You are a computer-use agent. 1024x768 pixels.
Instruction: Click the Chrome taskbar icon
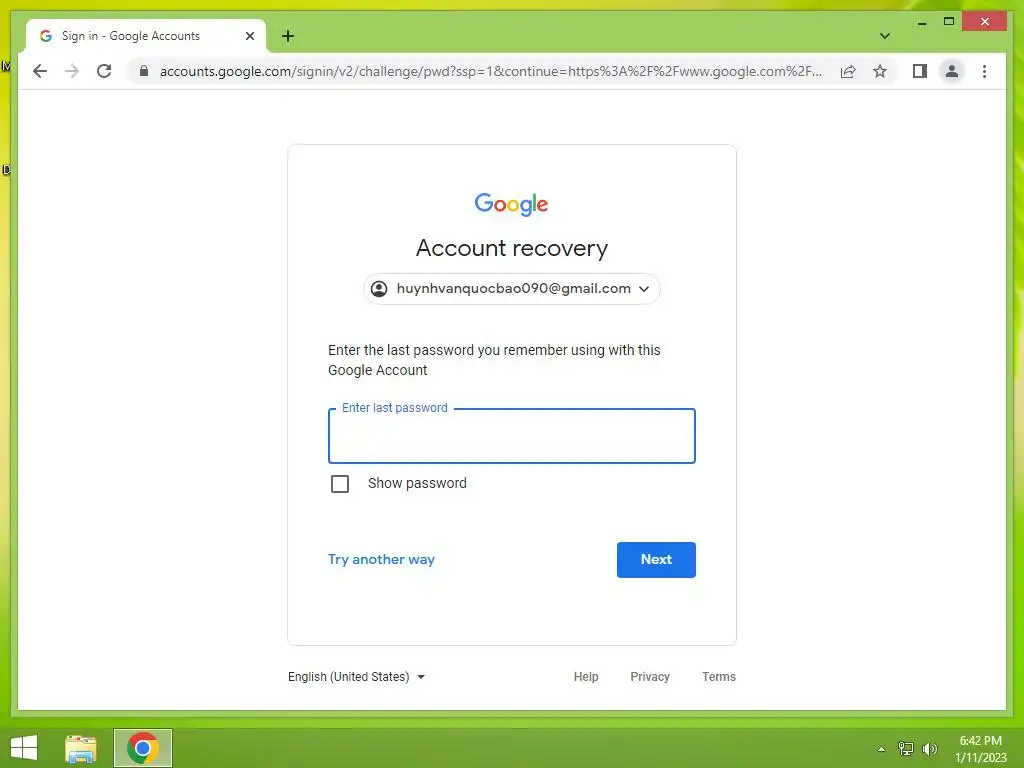pyautogui.click(x=142, y=748)
